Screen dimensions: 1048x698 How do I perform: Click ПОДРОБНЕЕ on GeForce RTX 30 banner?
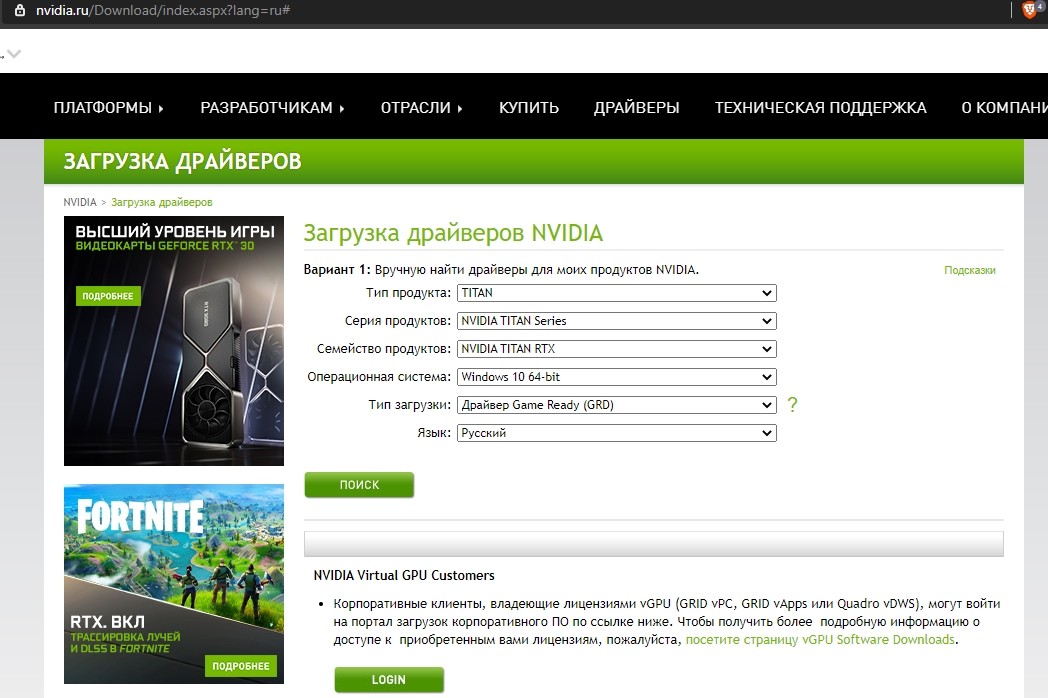tap(108, 296)
